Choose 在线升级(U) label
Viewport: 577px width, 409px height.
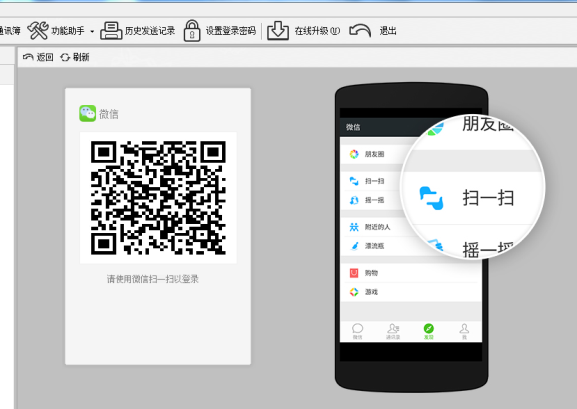pos(317,31)
